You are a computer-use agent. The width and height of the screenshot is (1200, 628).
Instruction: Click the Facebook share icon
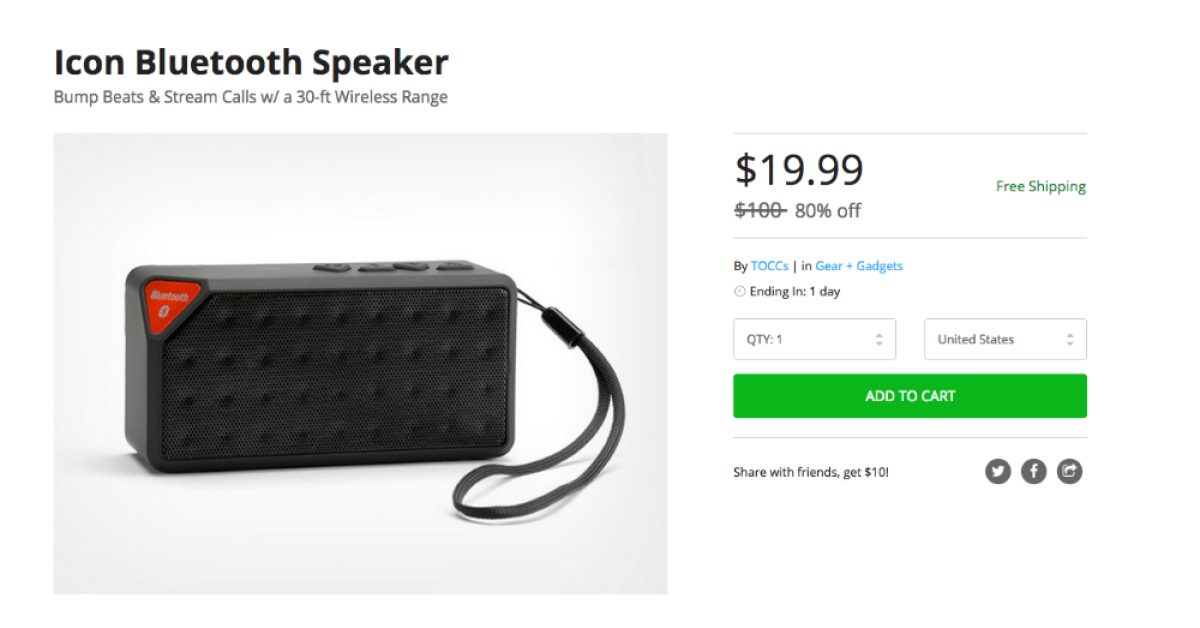pyautogui.click(x=1033, y=471)
